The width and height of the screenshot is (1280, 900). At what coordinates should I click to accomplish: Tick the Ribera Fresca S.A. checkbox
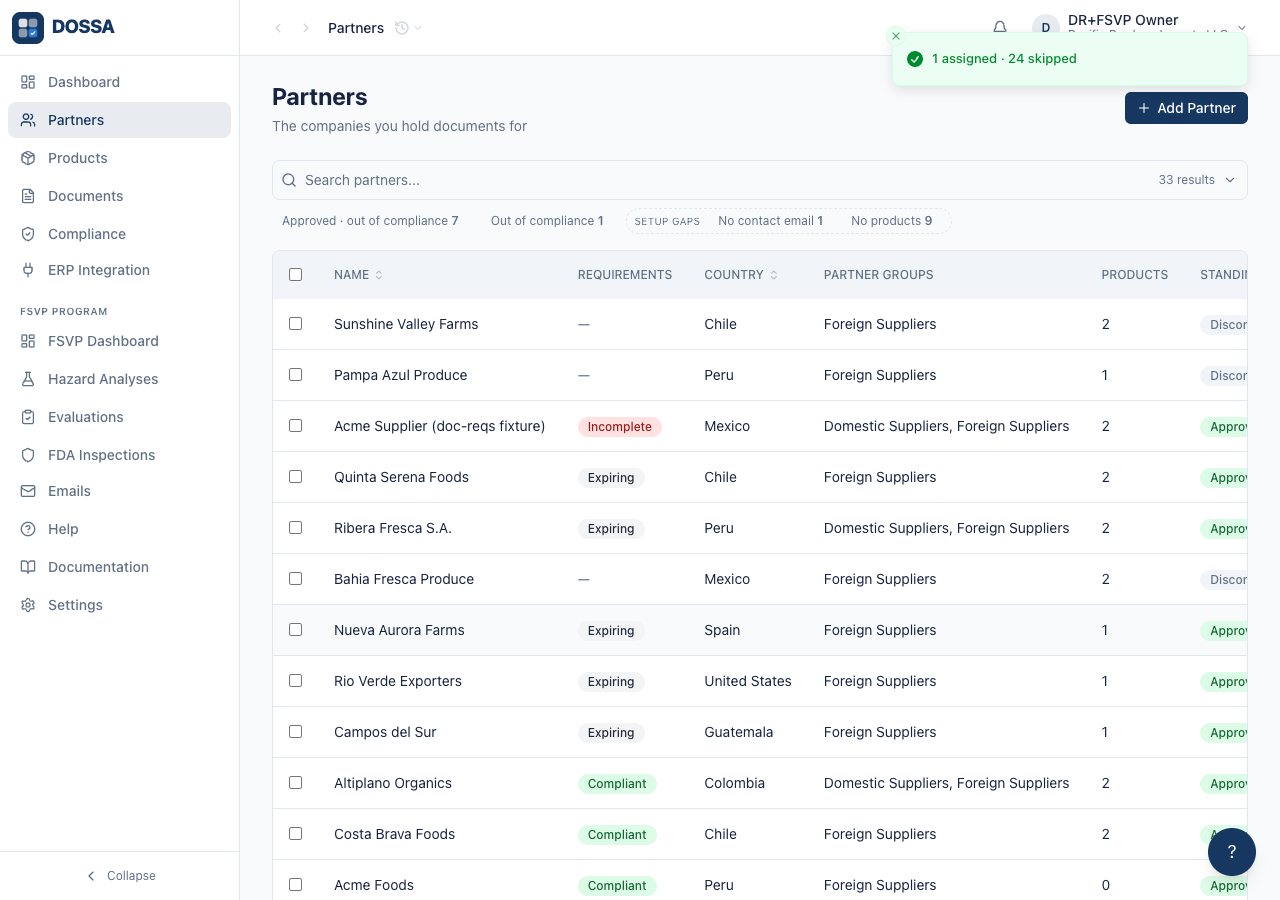pyautogui.click(x=295, y=527)
